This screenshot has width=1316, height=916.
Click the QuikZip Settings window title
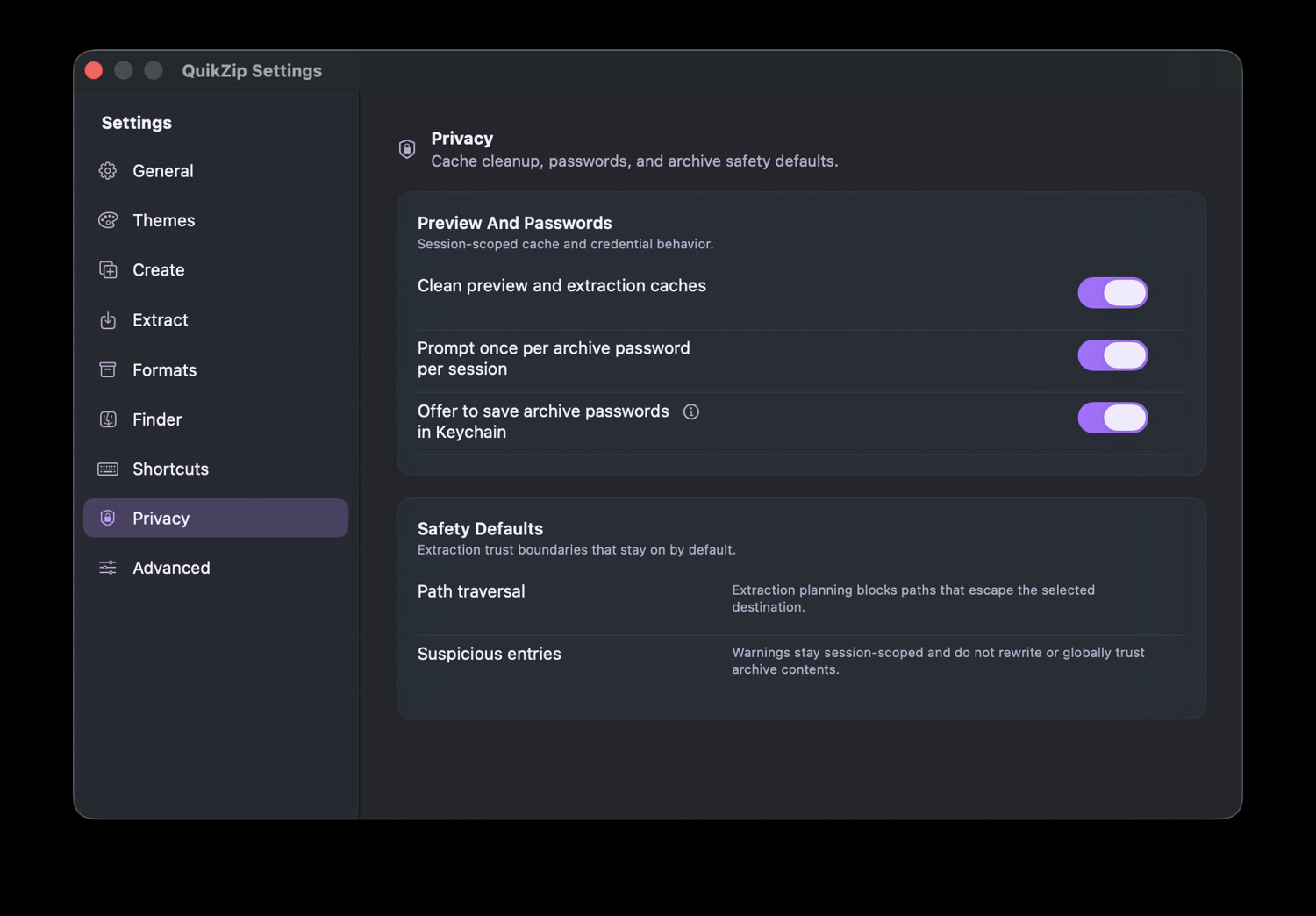252,71
